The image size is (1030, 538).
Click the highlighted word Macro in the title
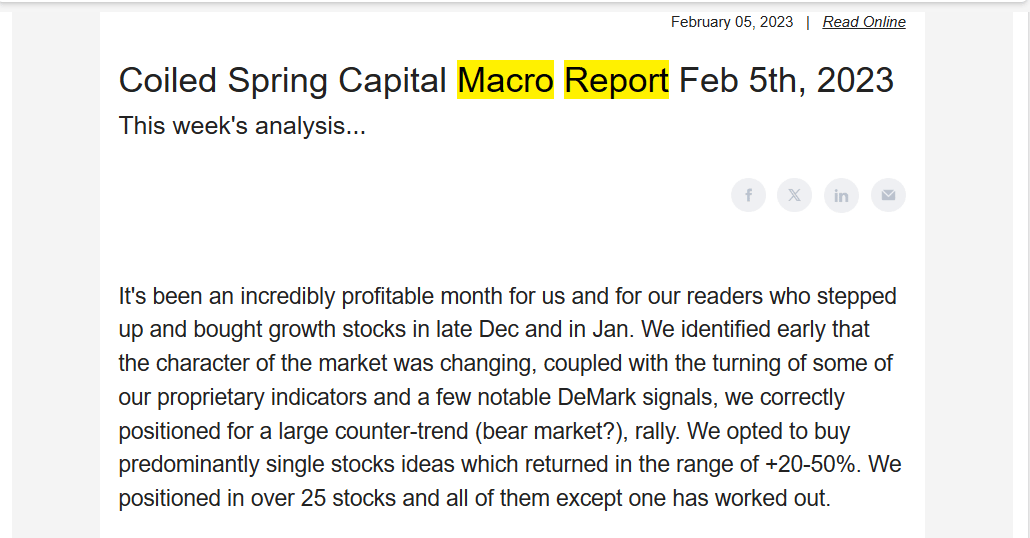[x=505, y=80]
